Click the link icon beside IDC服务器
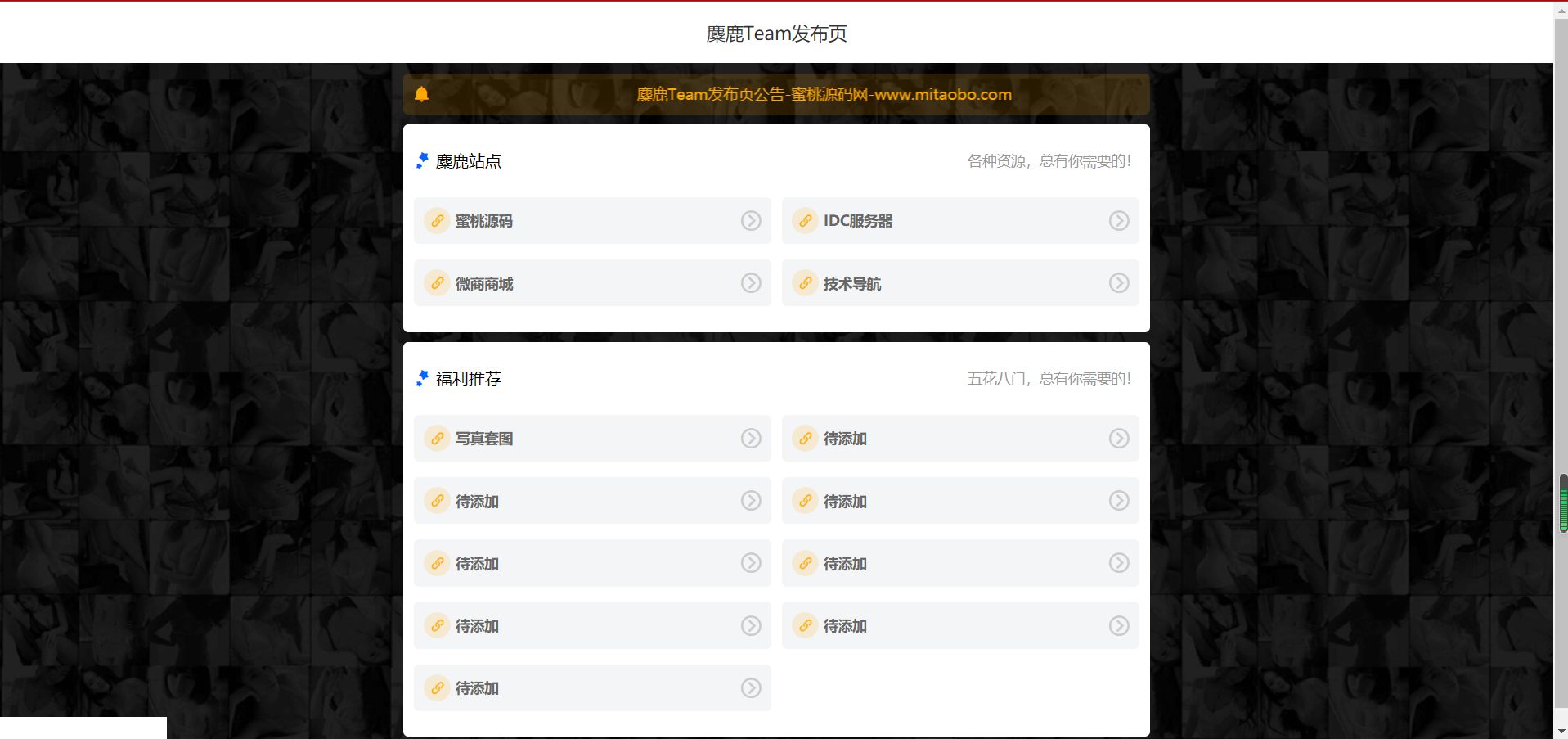 [804, 220]
